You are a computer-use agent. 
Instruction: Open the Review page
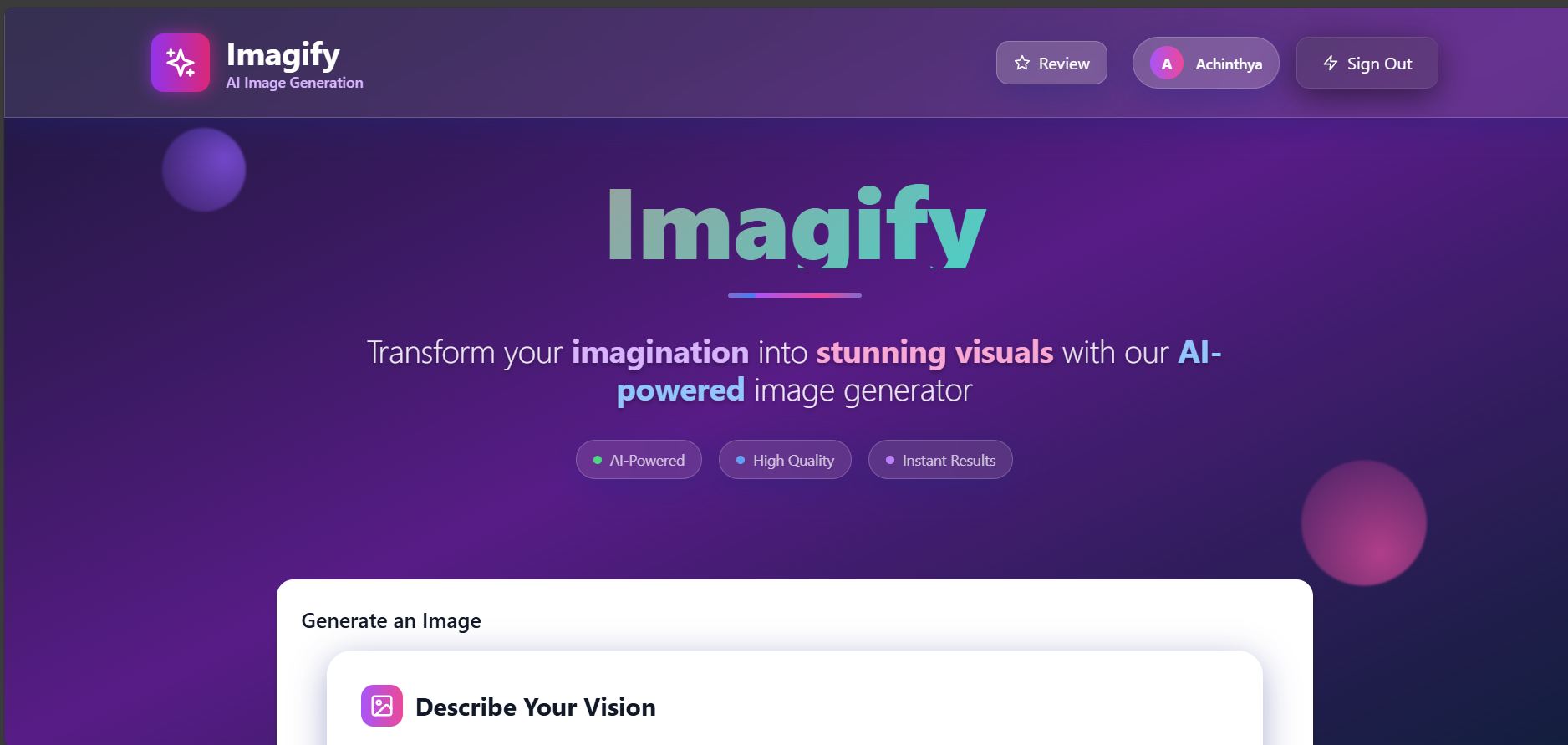pos(1051,64)
